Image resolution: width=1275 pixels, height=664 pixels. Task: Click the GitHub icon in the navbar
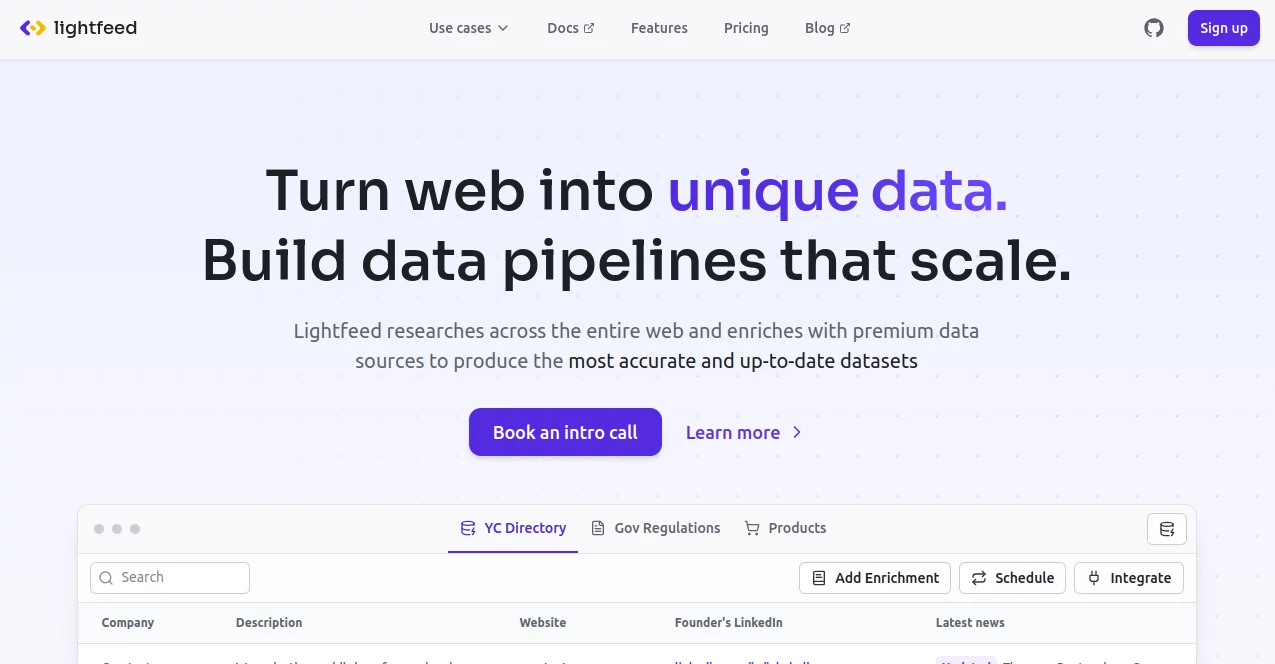point(1153,28)
